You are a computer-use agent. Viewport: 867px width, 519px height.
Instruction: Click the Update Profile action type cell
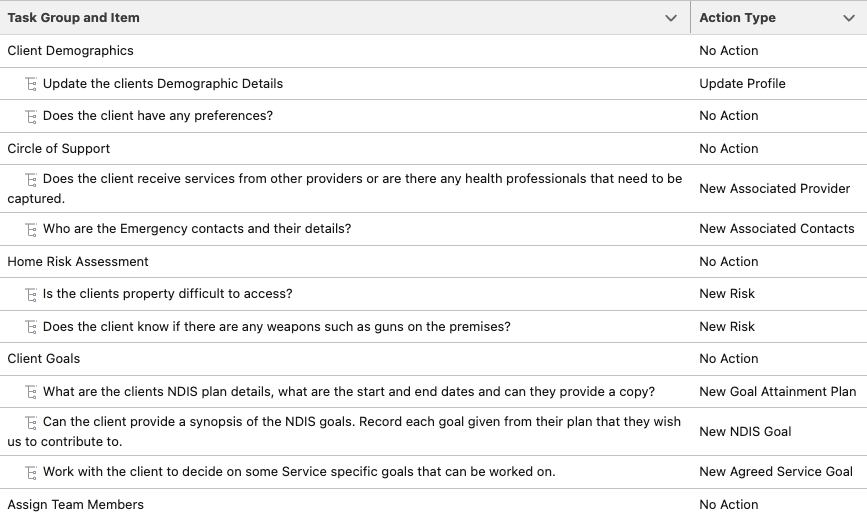742,84
